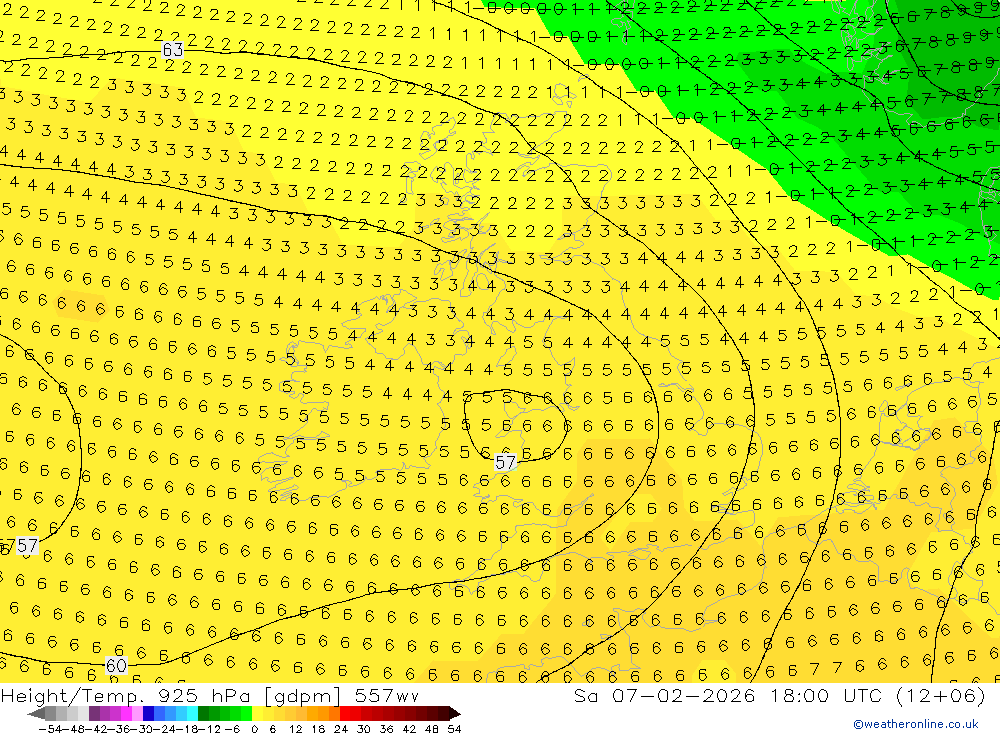Pick the yellow legend swatch above 0
The image size is (1000, 733).
[257, 713]
